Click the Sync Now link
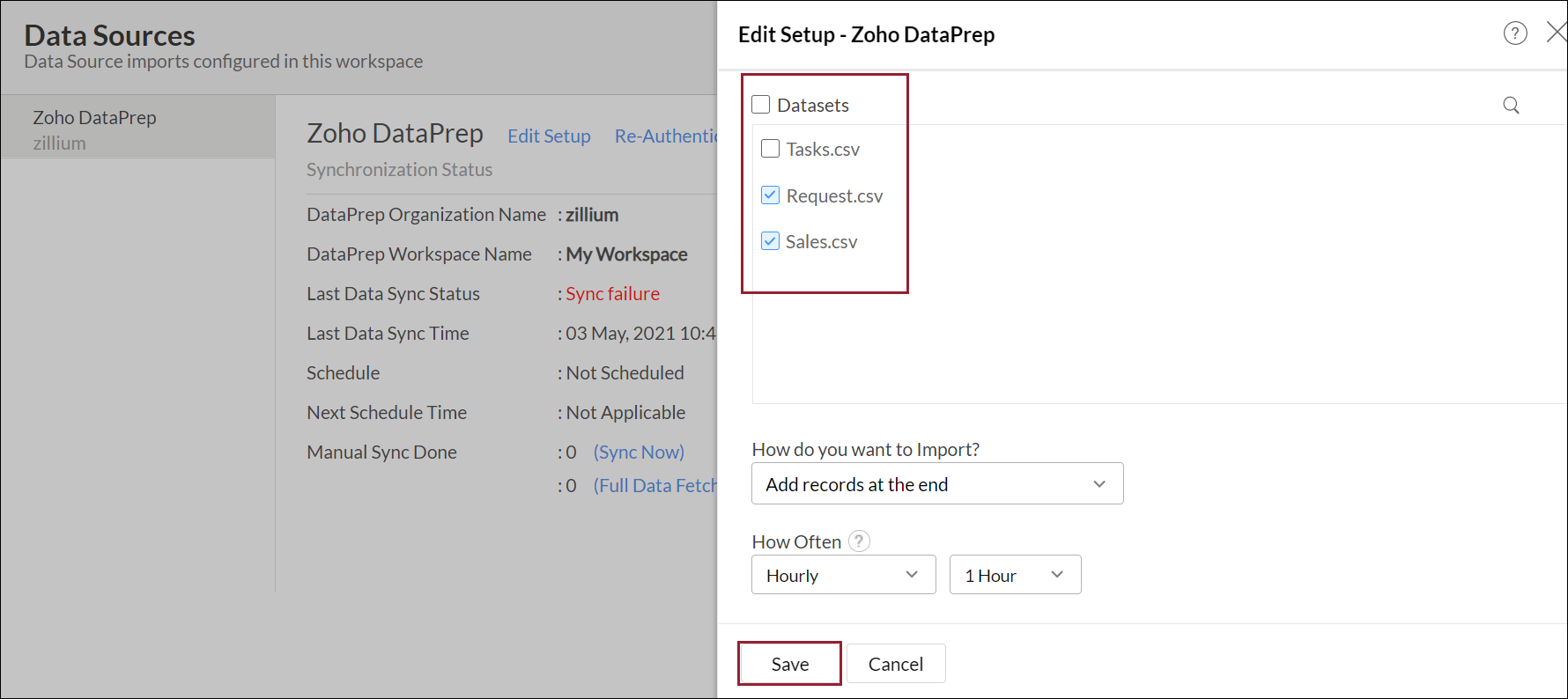This screenshot has height=699, width=1568. pos(639,453)
